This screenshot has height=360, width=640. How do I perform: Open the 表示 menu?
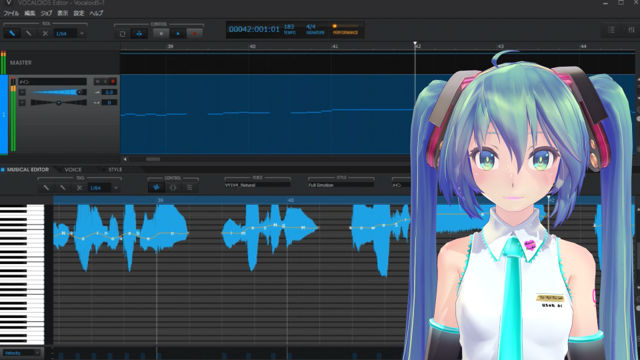click(62, 13)
